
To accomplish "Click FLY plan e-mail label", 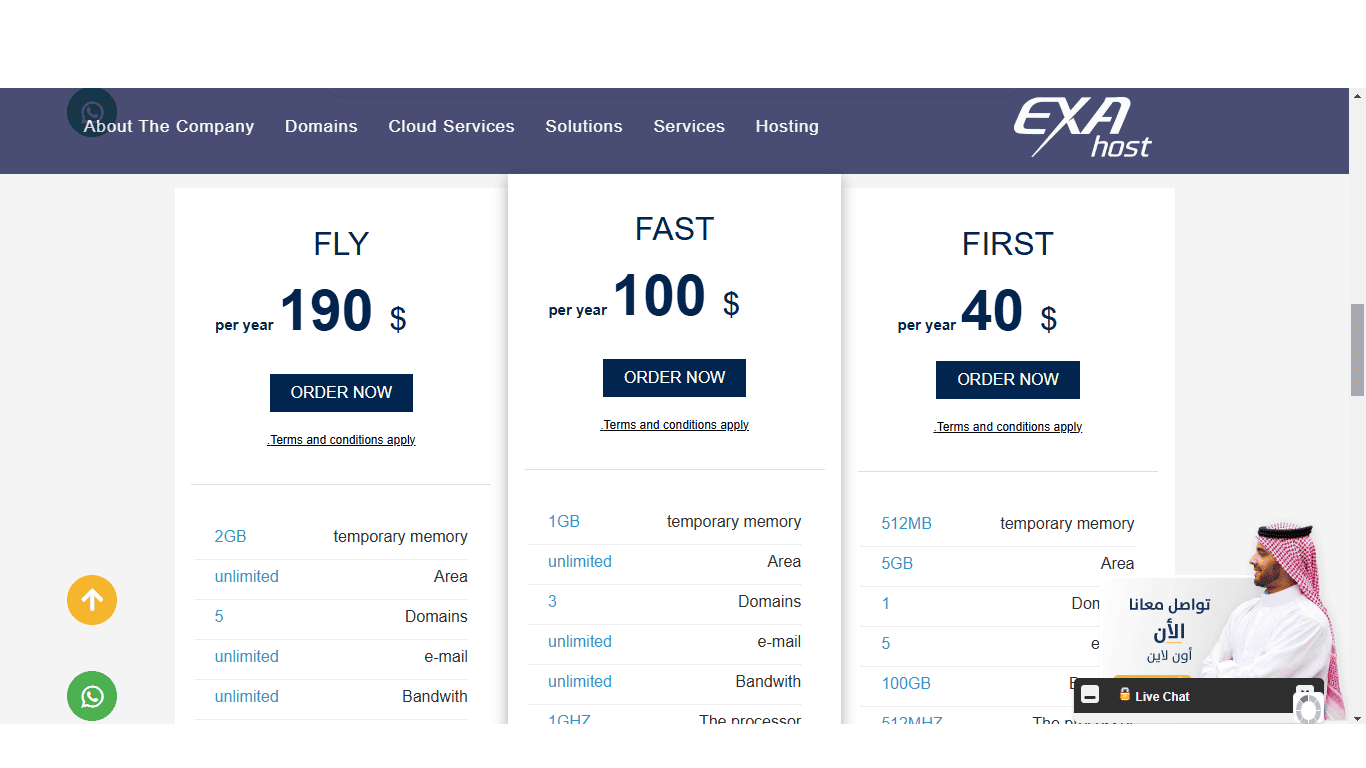I will pos(446,657).
